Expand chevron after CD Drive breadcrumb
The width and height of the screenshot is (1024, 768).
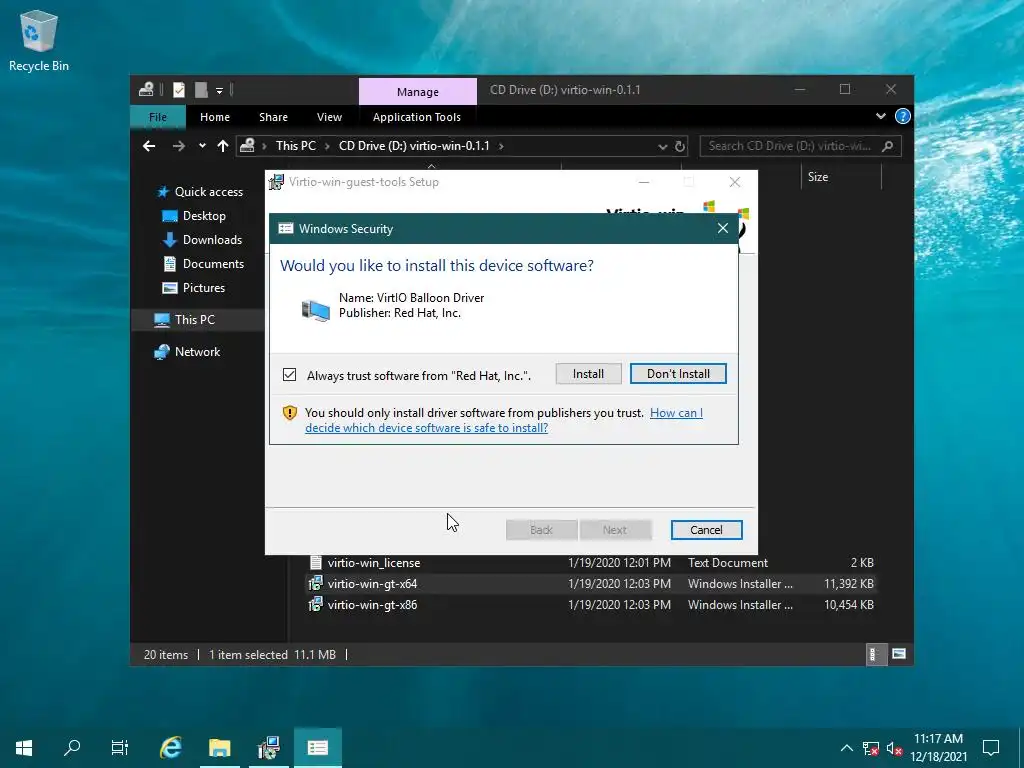coord(501,146)
